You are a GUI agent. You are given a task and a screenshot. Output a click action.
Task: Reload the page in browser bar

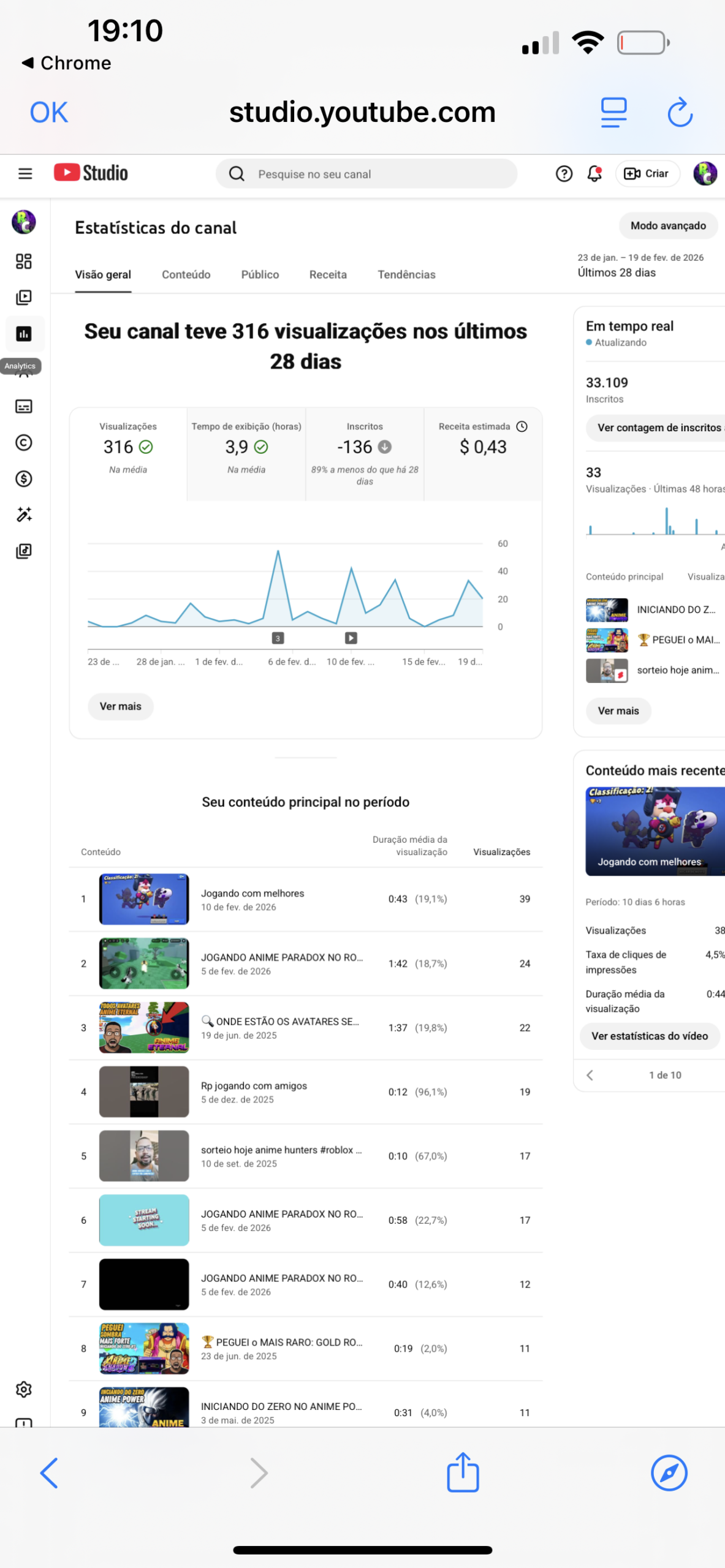pos(679,113)
